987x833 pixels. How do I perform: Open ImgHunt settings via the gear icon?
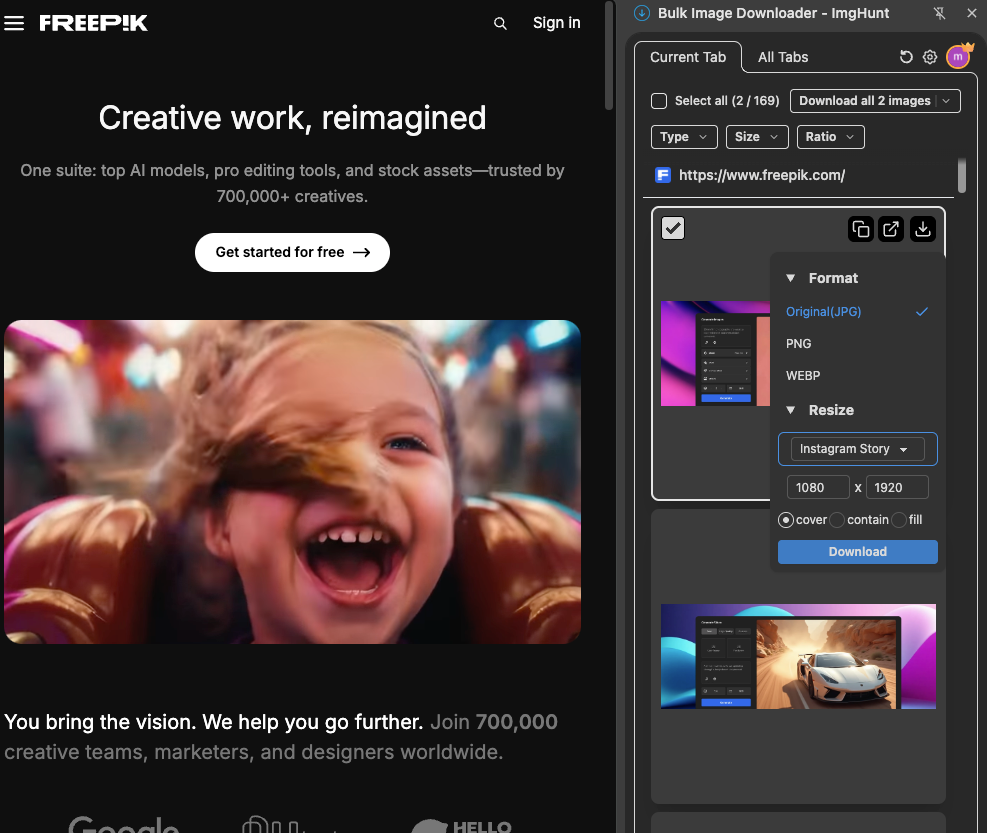pos(930,57)
